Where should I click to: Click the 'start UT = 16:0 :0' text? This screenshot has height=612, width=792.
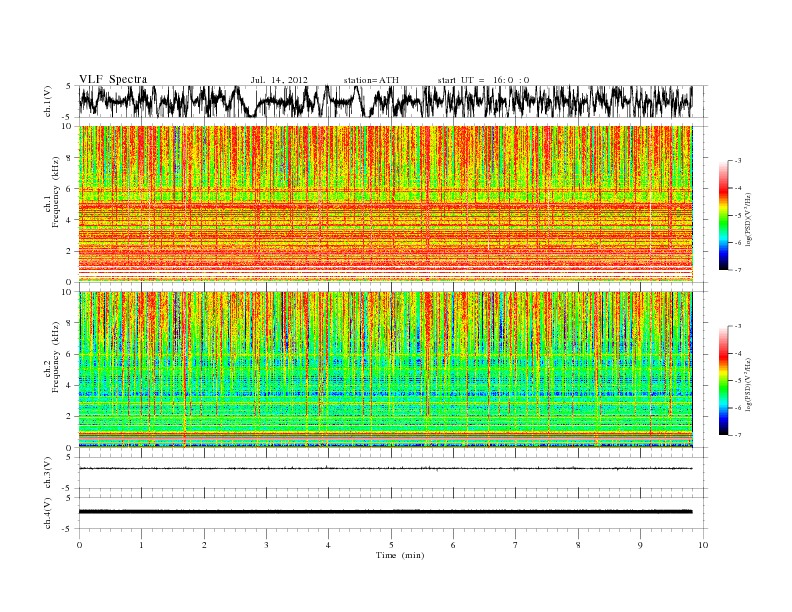coord(483,80)
